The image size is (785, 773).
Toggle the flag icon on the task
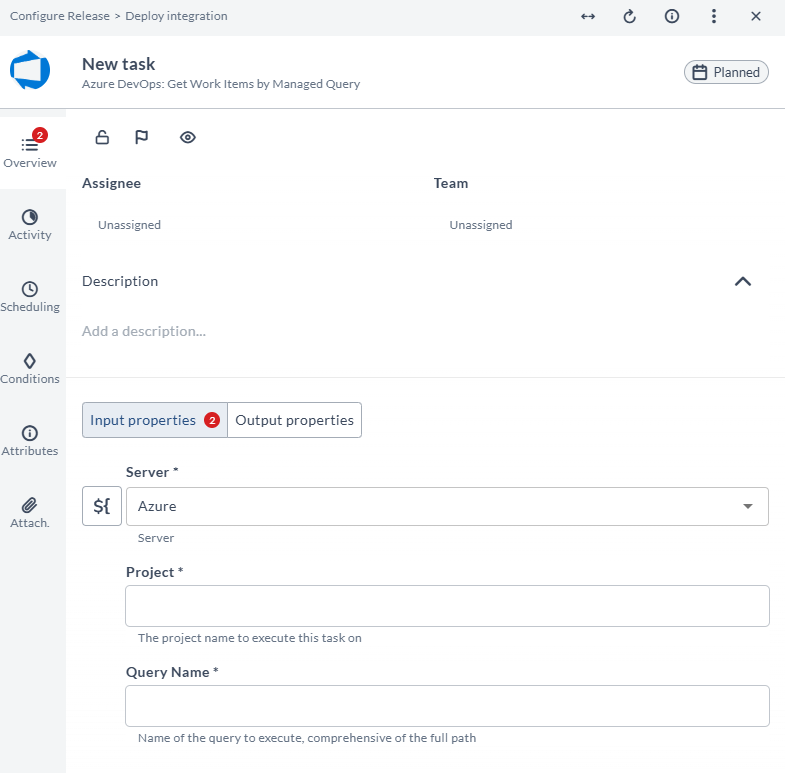coord(142,137)
